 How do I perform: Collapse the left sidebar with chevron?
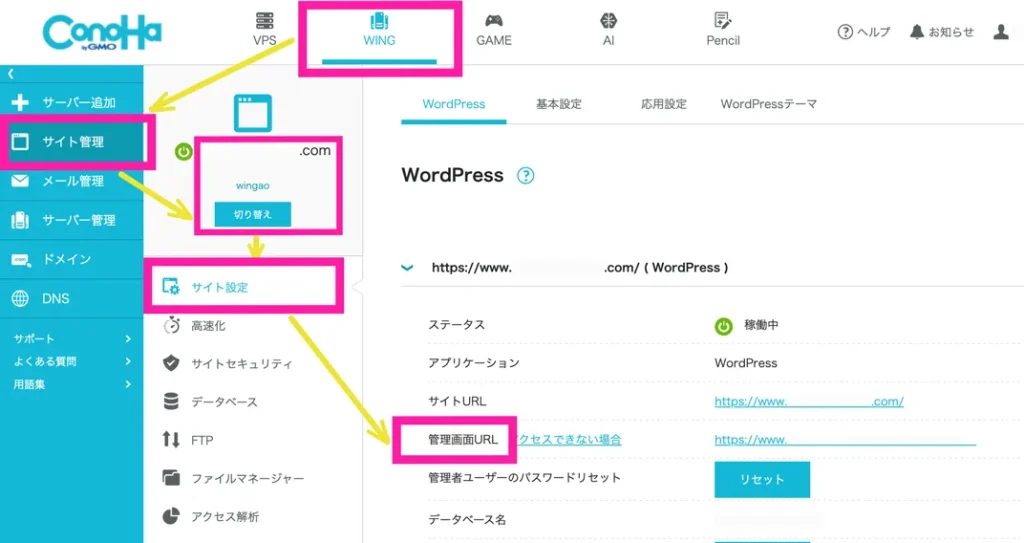10,74
